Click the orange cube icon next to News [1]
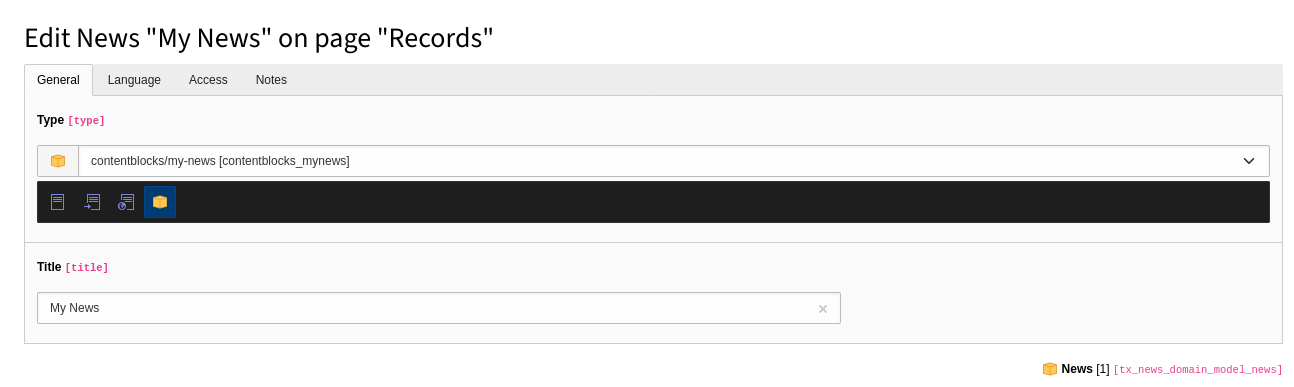This screenshot has height=387, width=1294. (x=1050, y=369)
